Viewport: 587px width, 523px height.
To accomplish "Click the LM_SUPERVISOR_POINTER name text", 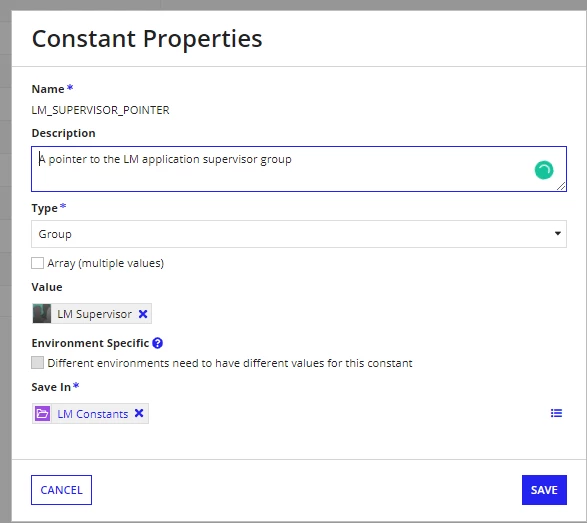I will [100, 110].
